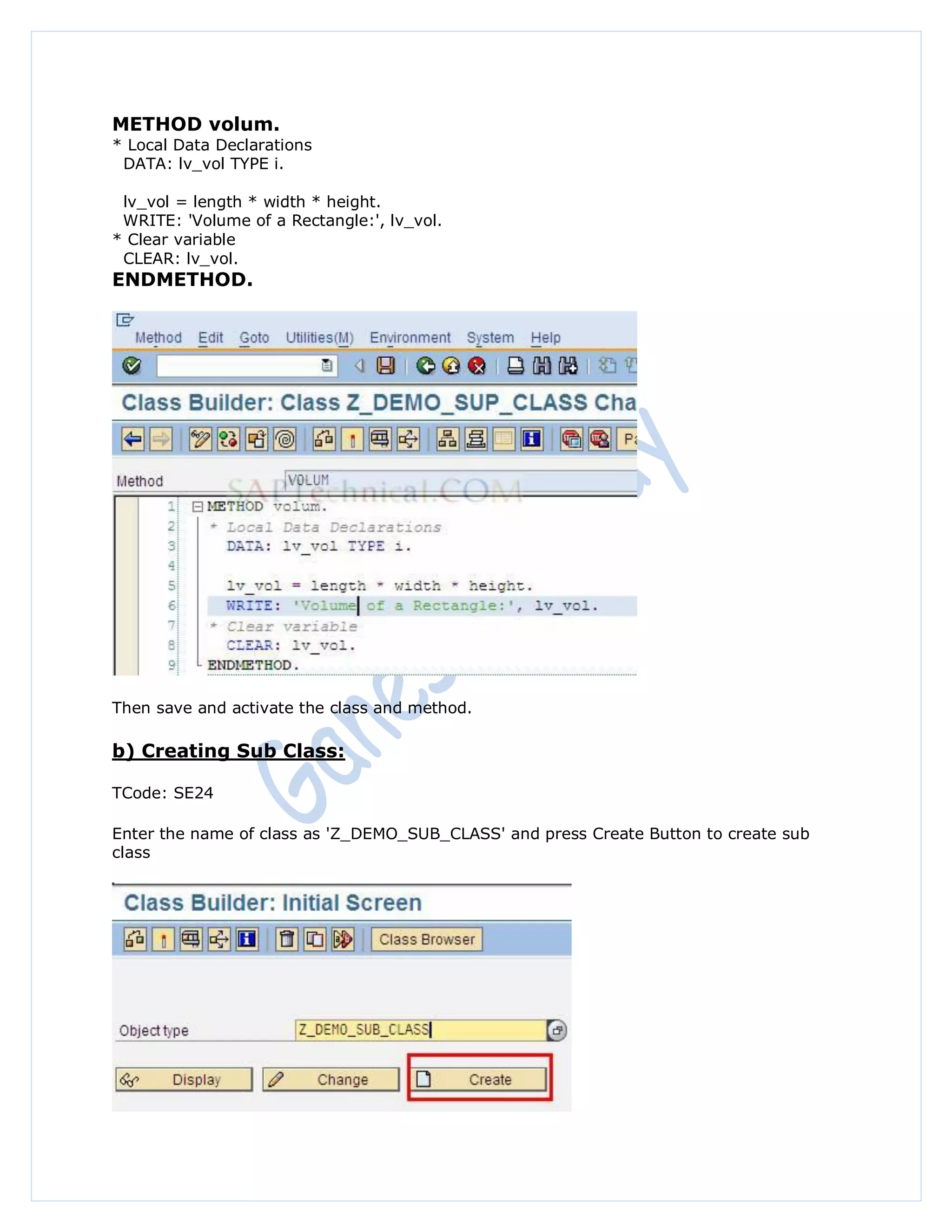952x1232 pixels.
Task: Click the Print icon in standard toolbar
Action: click(516, 366)
